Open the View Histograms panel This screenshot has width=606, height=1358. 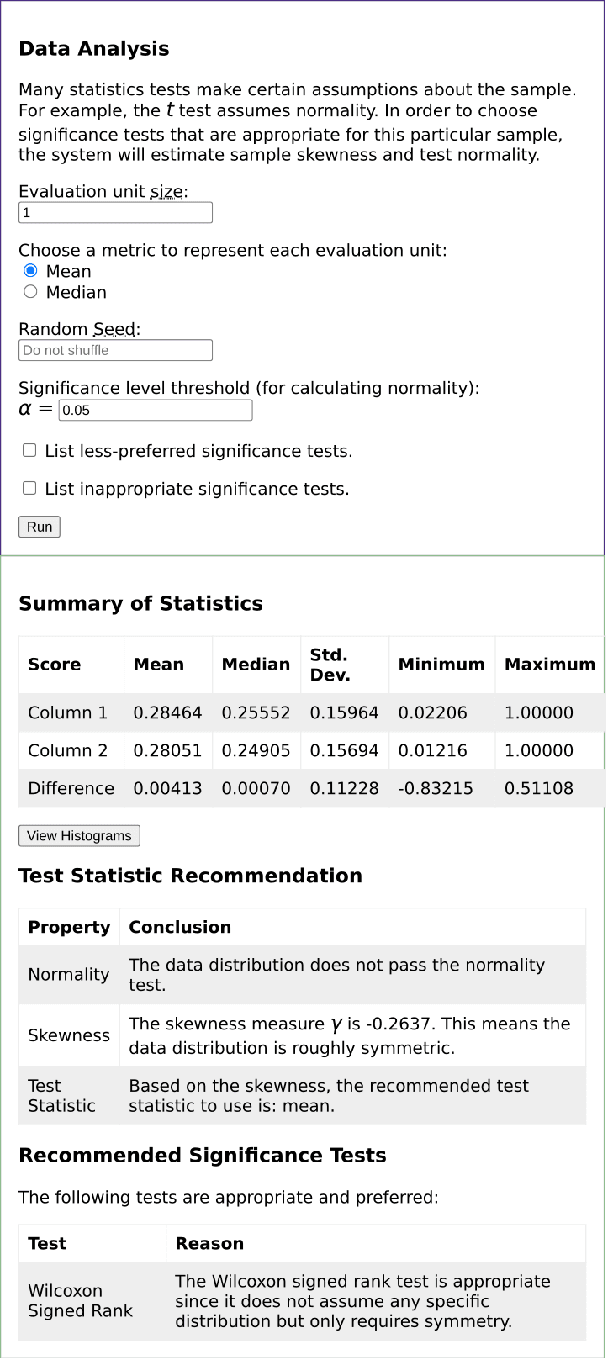coord(78,835)
